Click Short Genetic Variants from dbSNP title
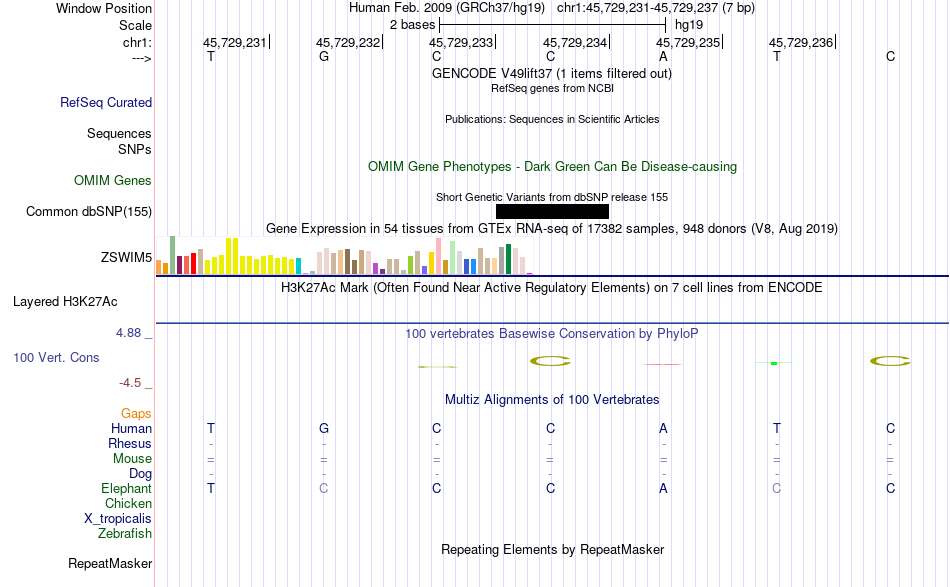This screenshot has width=950, height=587. coord(552,197)
